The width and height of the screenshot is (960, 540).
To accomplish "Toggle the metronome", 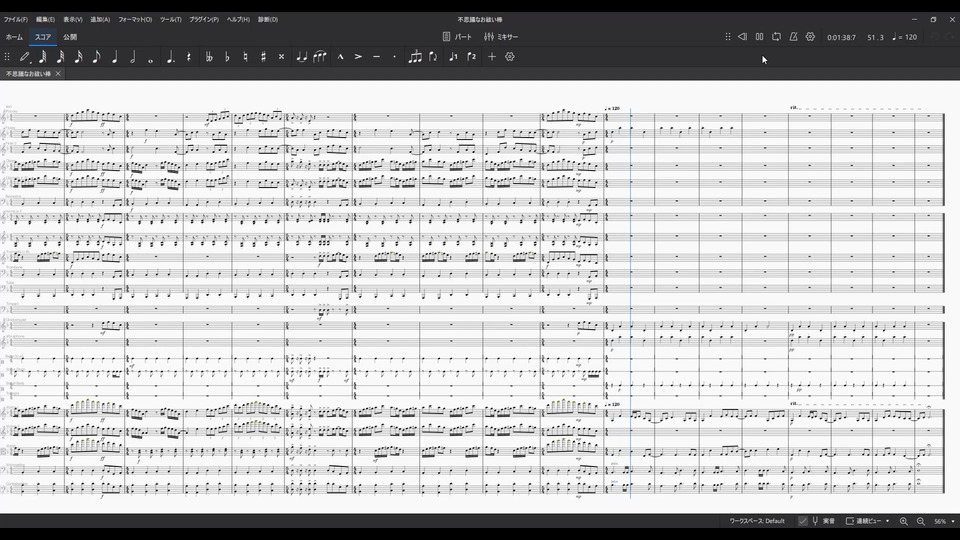I will (x=793, y=37).
